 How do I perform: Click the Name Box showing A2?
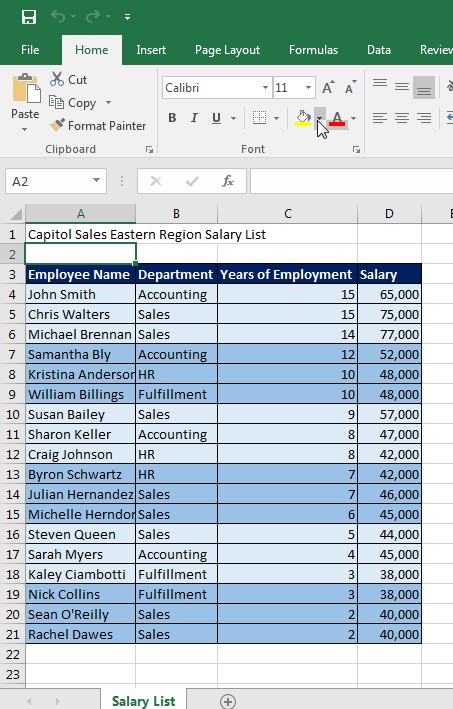click(48, 181)
